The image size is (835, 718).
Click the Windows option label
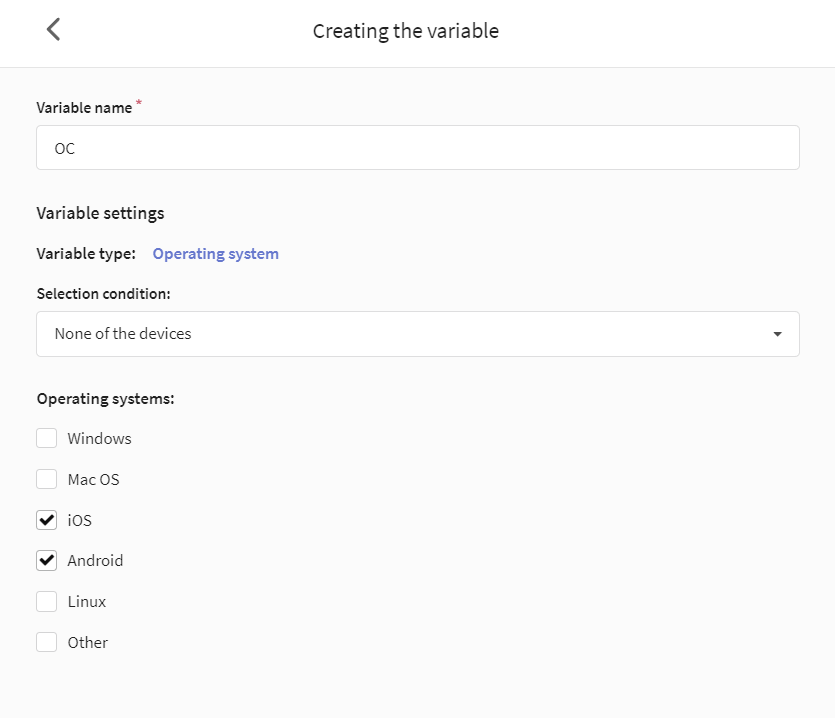[100, 438]
